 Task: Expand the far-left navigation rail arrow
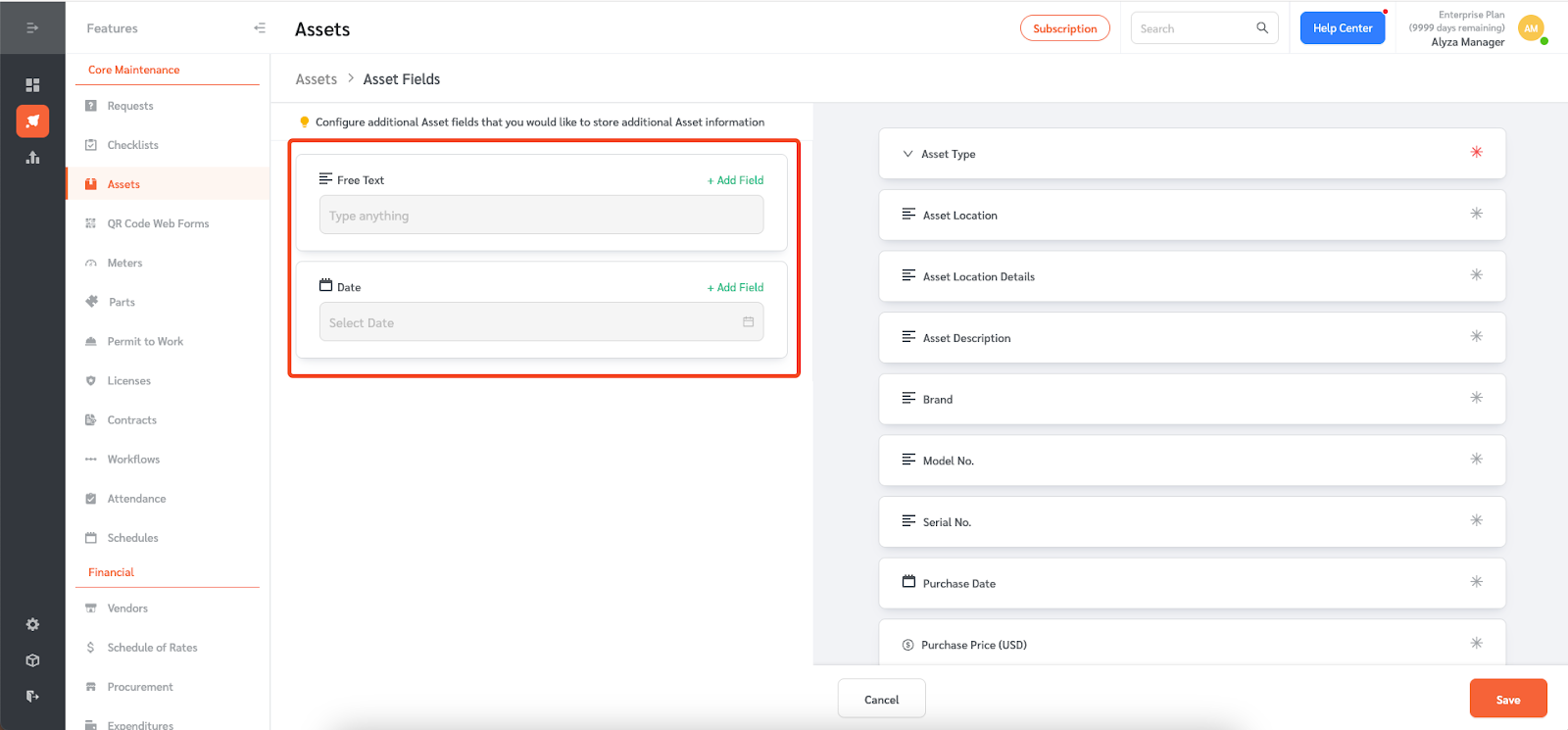pyautogui.click(x=32, y=27)
